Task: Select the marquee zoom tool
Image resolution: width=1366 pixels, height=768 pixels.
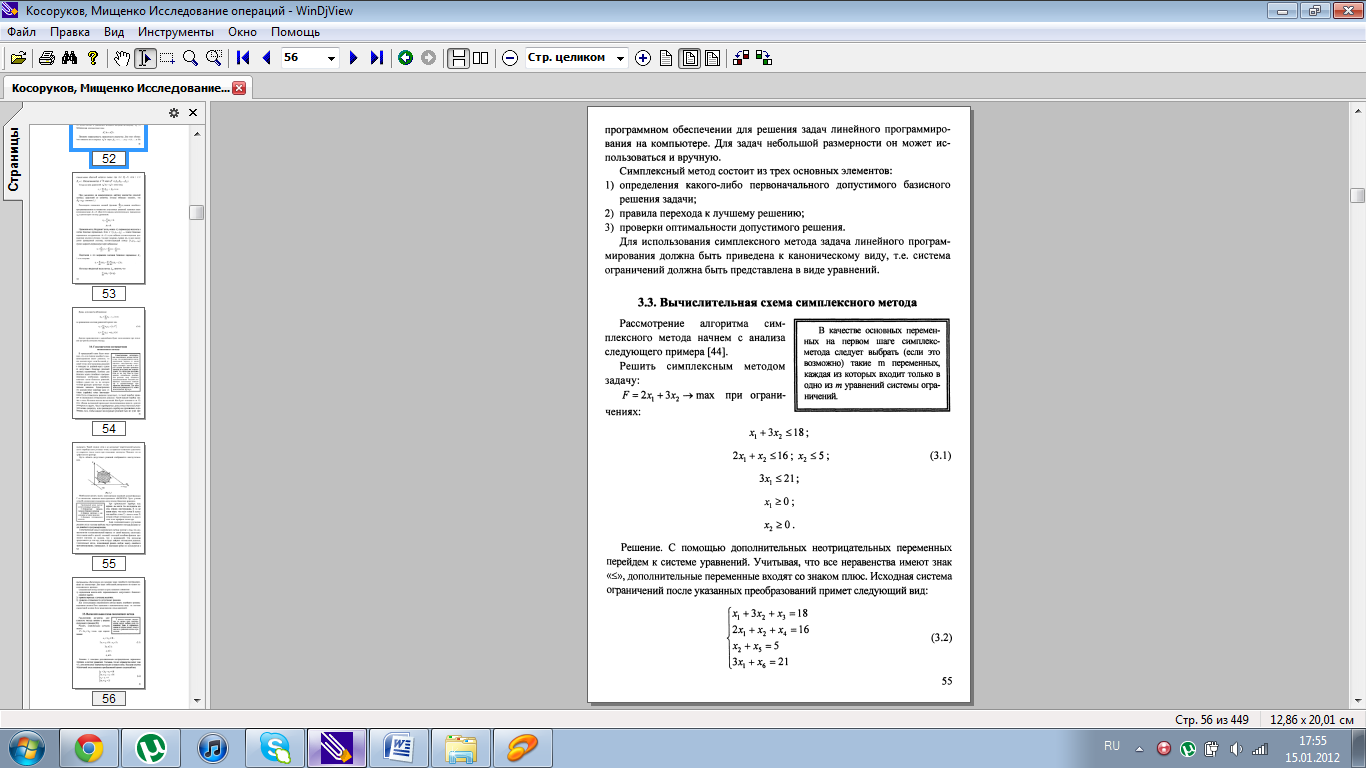Action: tap(212, 58)
